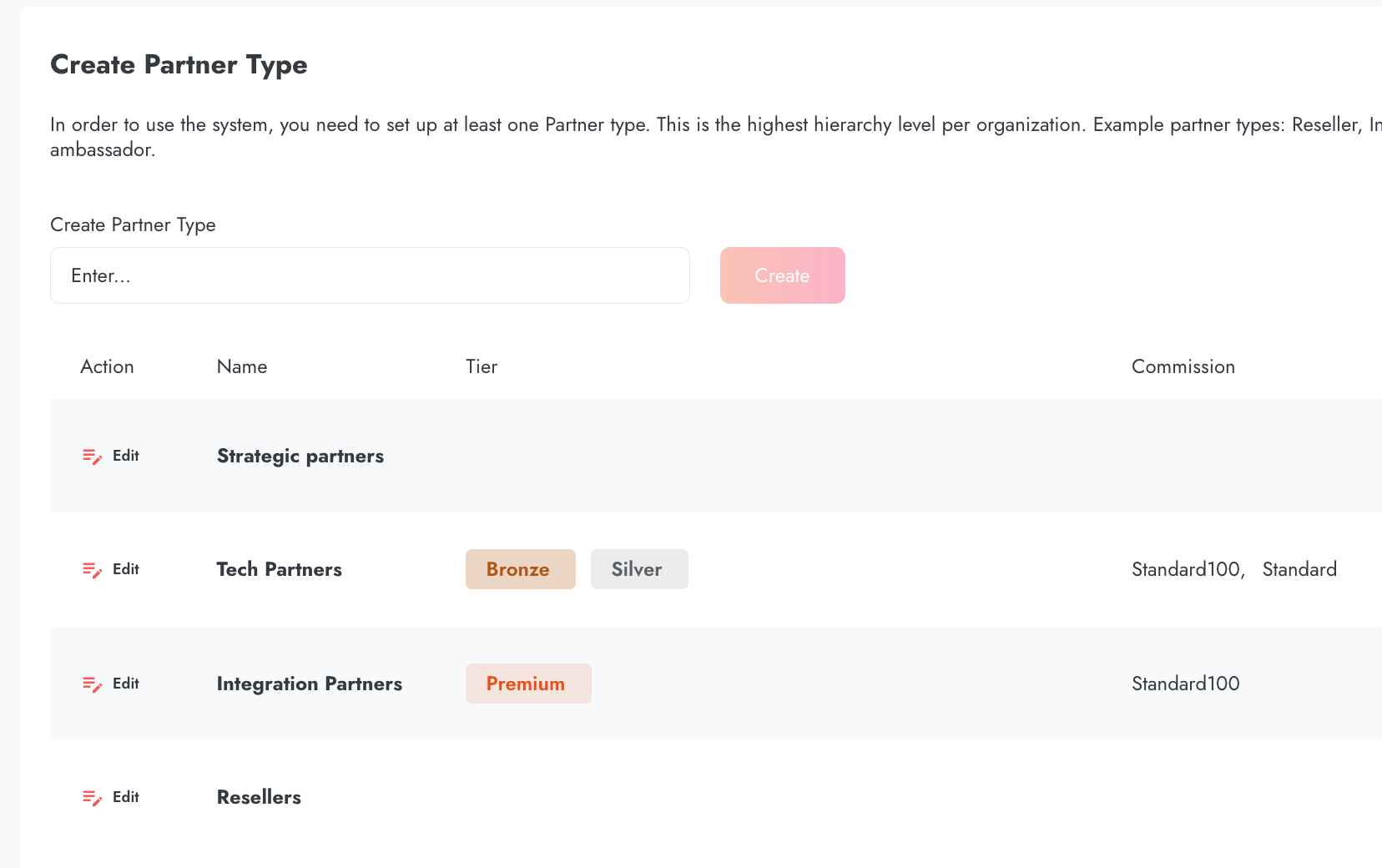Viewport: 1382px width, 868px height.
Task: Select the Action column header
Action: point(107,366)
